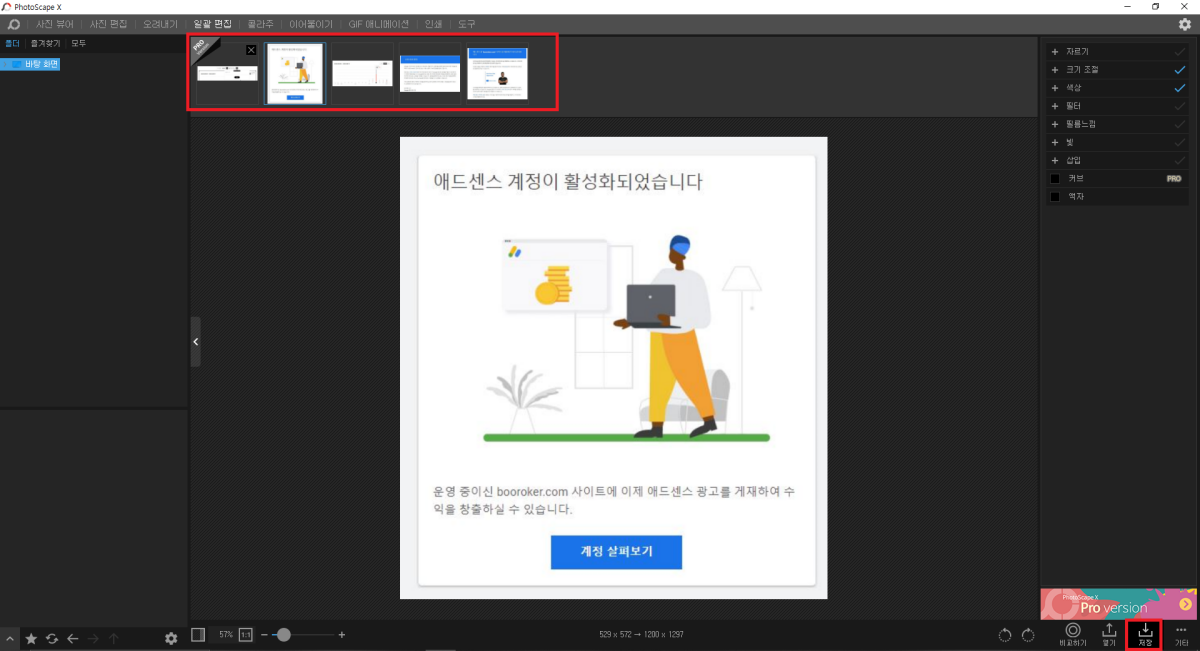Open the 콜라주 tab
The width and height of the screenshot is (1200, 651).
[260, 23]
